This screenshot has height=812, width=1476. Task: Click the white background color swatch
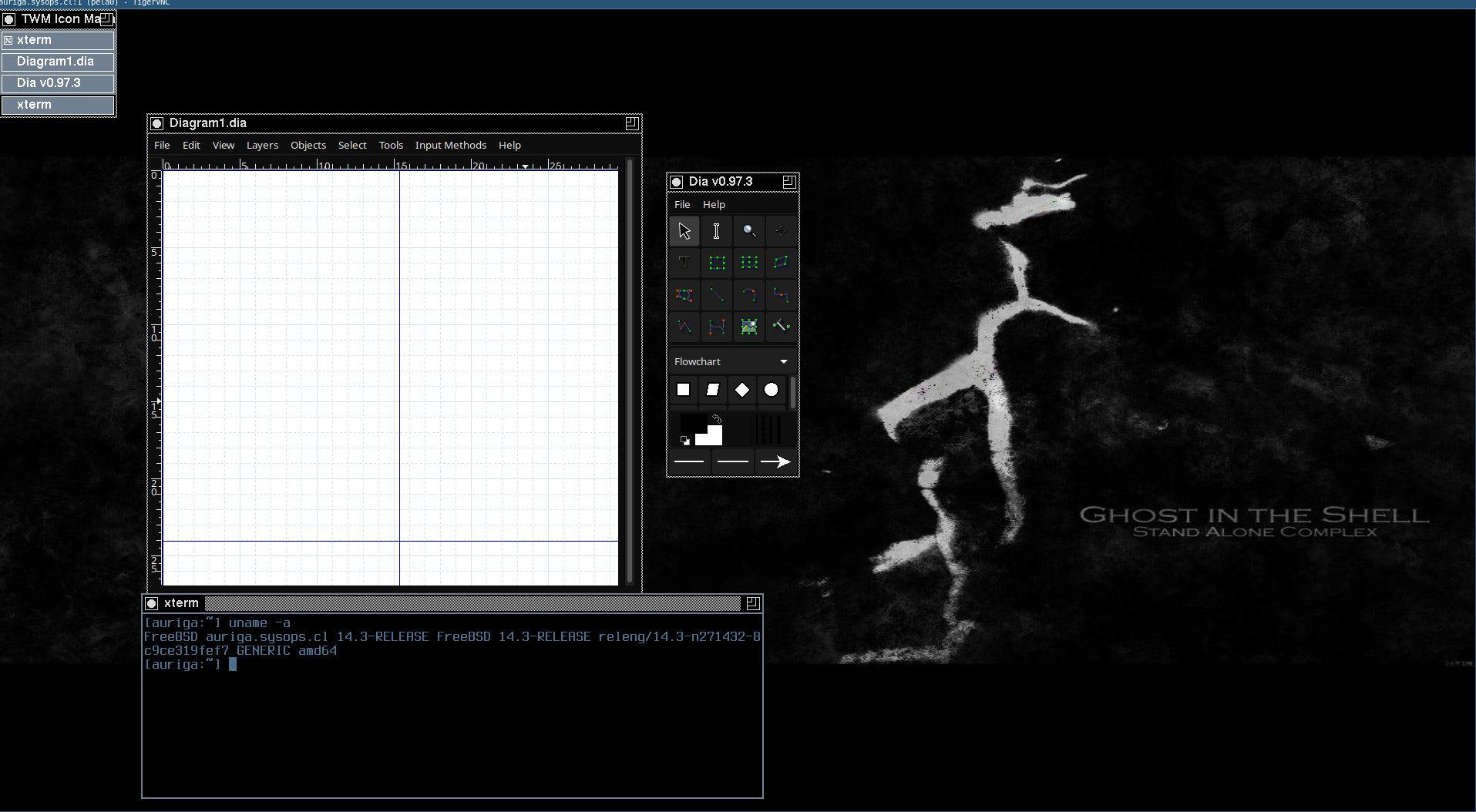712,438
